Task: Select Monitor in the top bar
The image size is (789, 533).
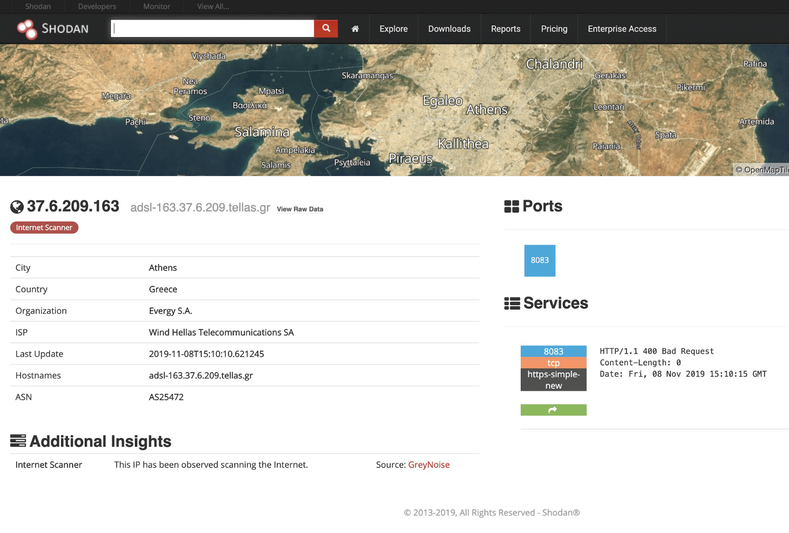Action: click(156, 7)
